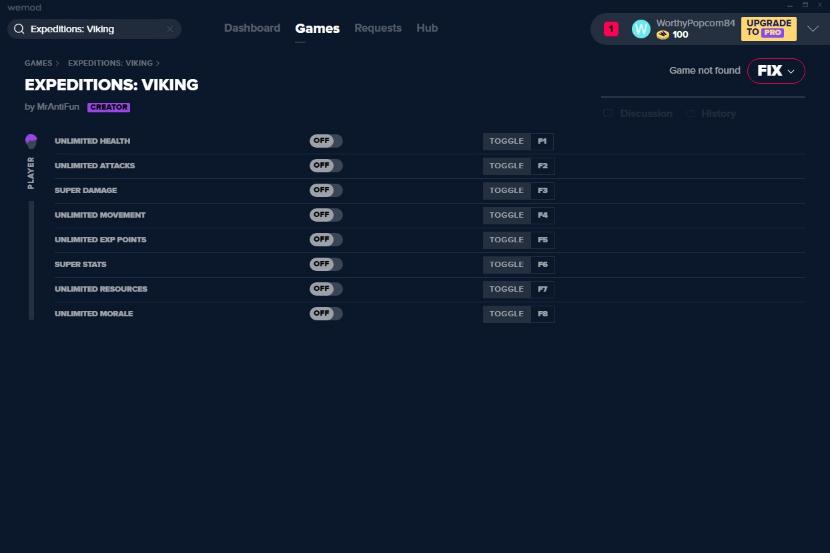Image resolution: width=830 pixels, height=553 pixels.
Task: Click the Unlimited Health label
Action: 92,141
